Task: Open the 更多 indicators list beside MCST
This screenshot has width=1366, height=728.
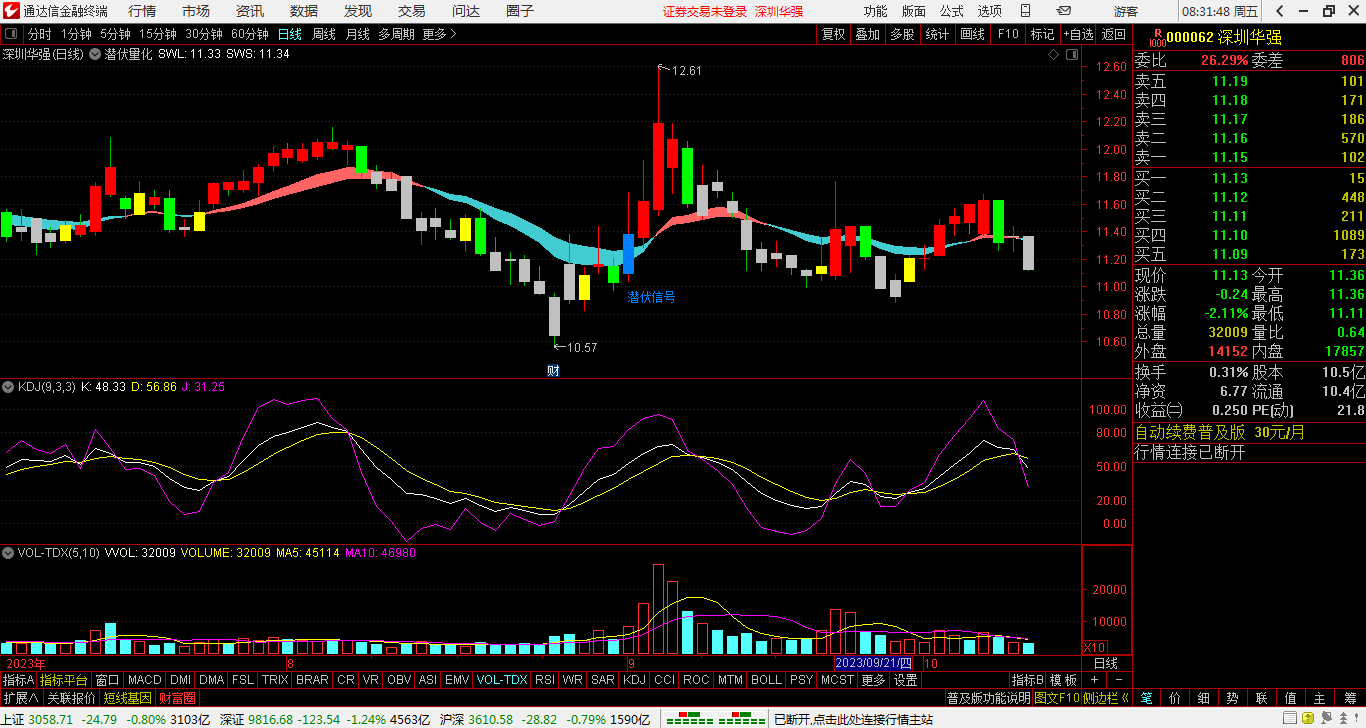Action: point(873,680)
